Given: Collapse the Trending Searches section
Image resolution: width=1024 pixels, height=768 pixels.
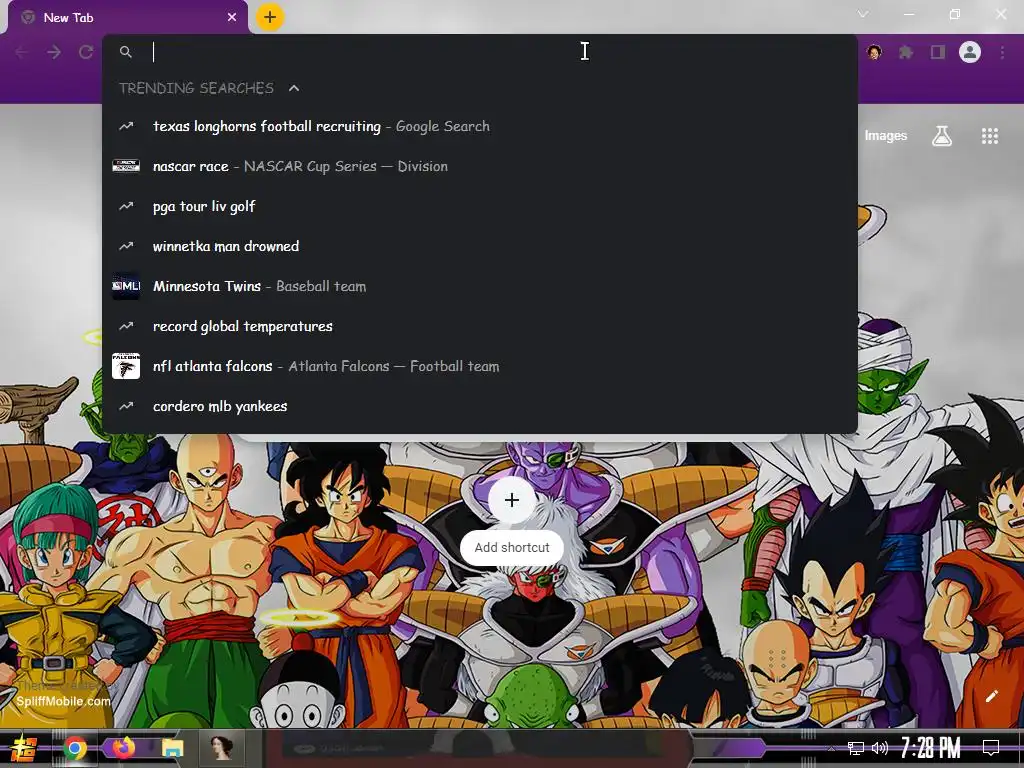Looking at the screenshot, I should 294,88.
